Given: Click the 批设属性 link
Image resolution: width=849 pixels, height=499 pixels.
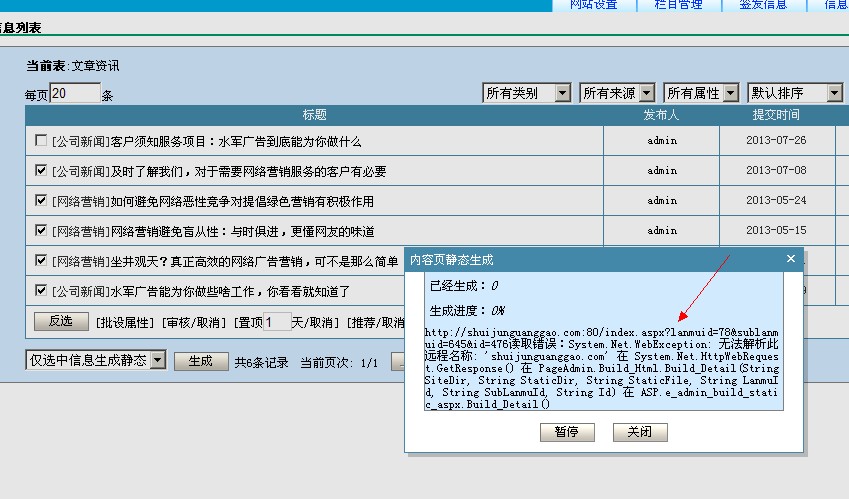Looking at the screenshot, I should 124,323.
